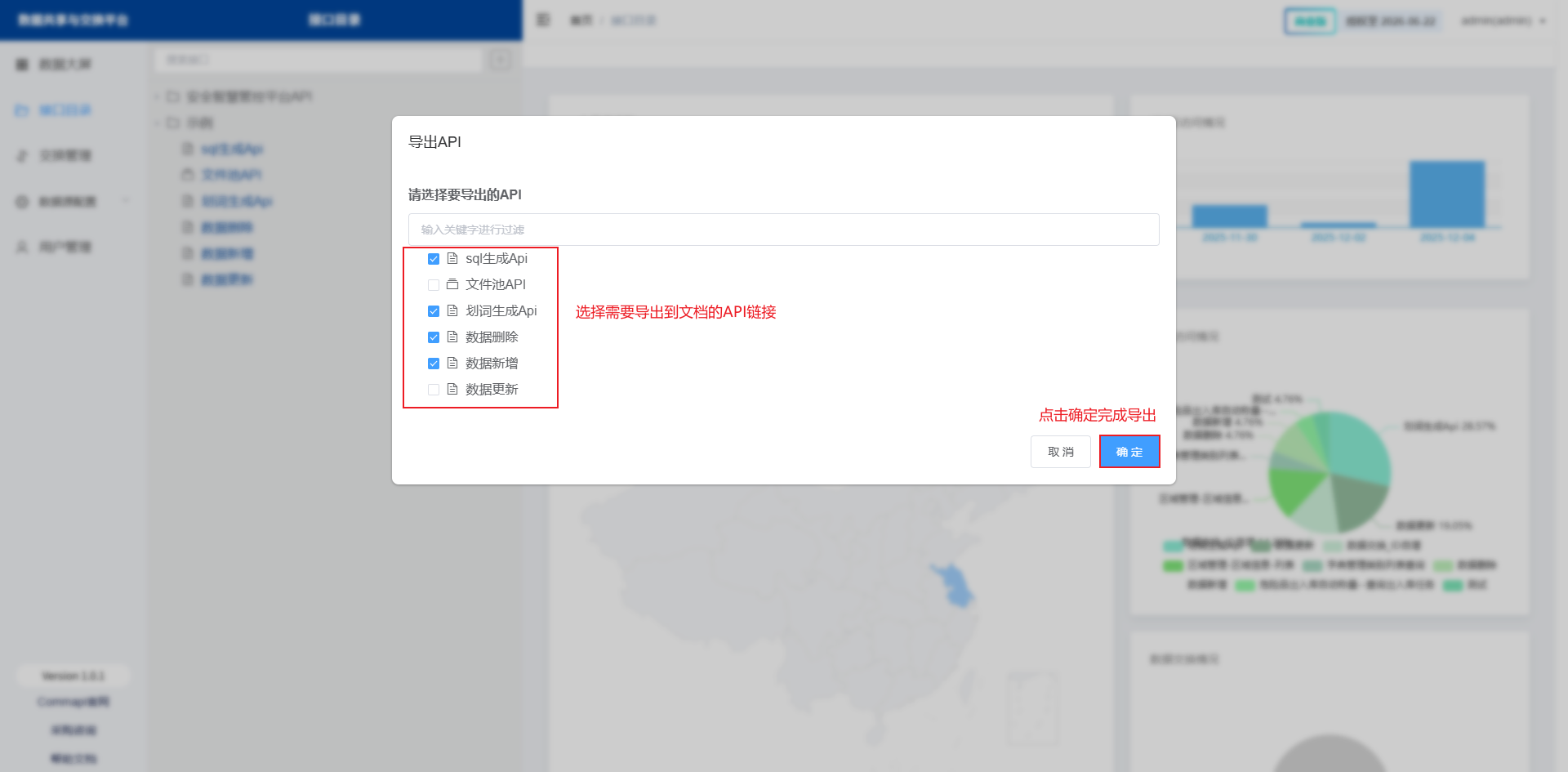Collapse the second folder arrow in the API tree
1568x772 pixels.
click(x=157, y=123)
